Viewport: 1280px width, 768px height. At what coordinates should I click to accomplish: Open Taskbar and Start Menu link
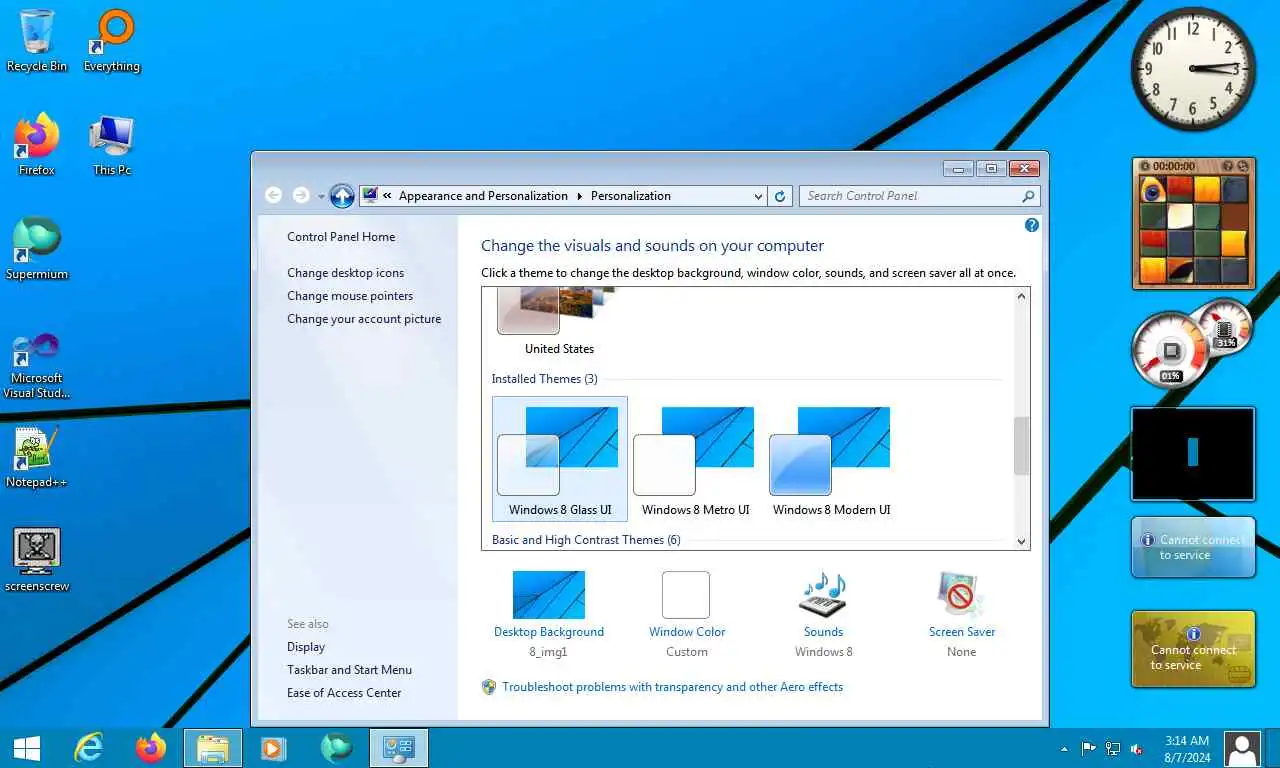[x=349, y=670]
